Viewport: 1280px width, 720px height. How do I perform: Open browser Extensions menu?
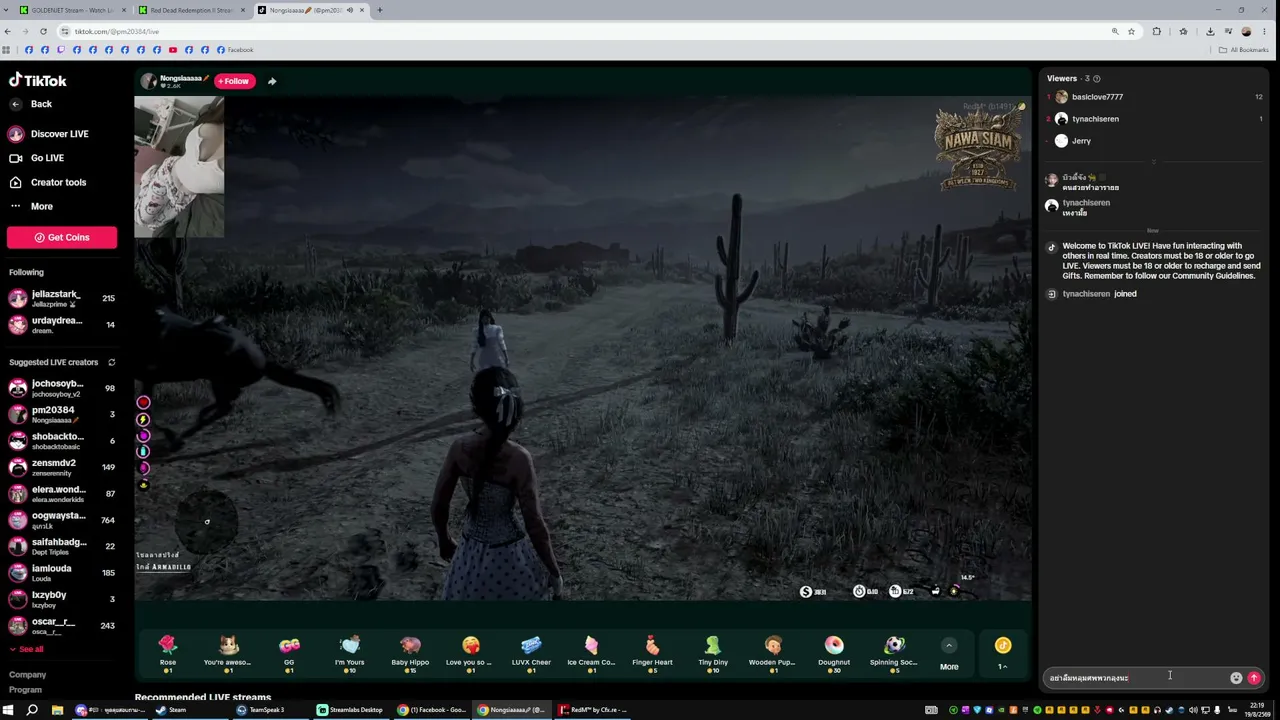pyautogui.click(x=1157, y=31)
